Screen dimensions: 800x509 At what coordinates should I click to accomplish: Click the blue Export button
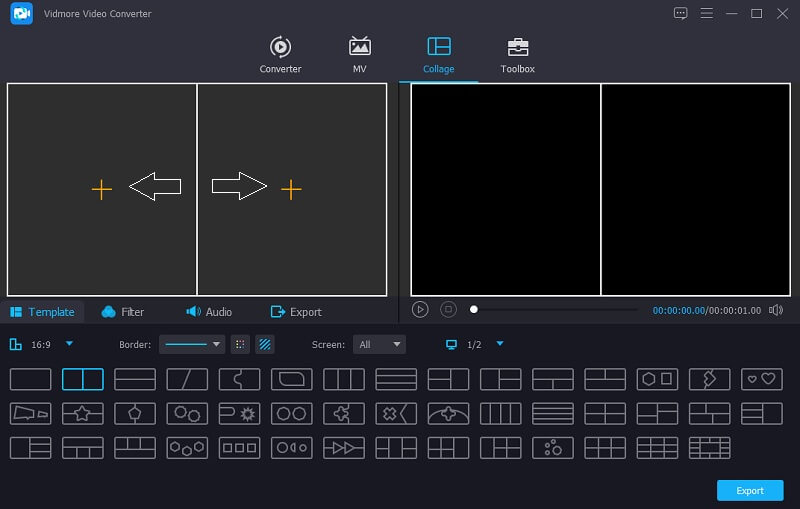749,490
